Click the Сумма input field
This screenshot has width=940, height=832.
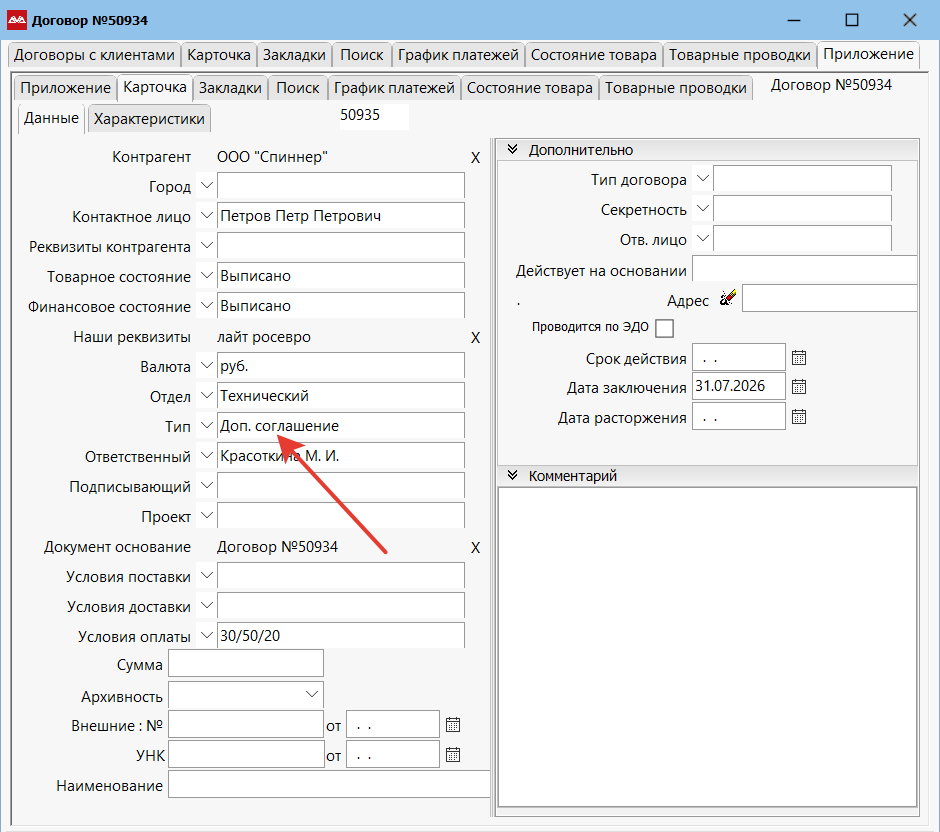click(x=246, y=664)
